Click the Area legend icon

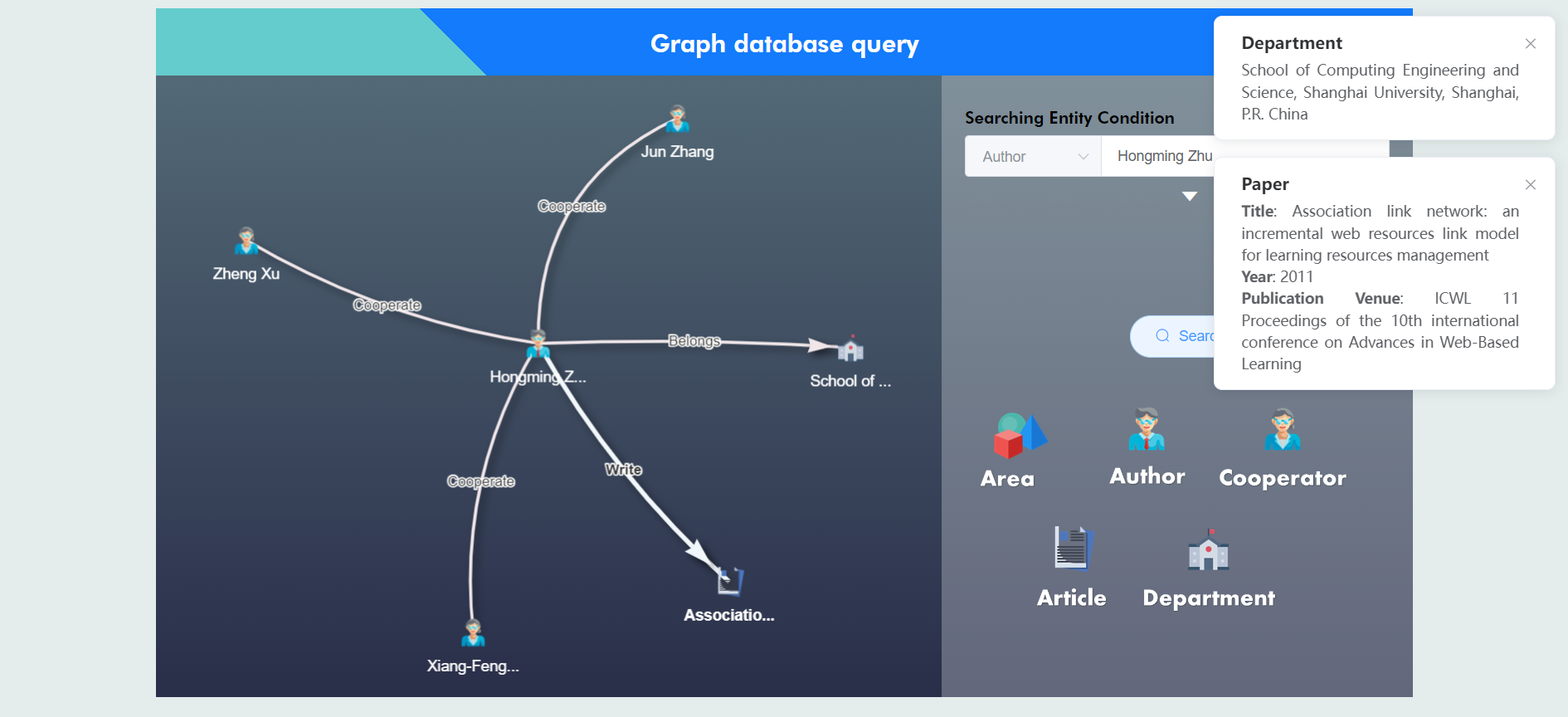[x=1020, y=436]
